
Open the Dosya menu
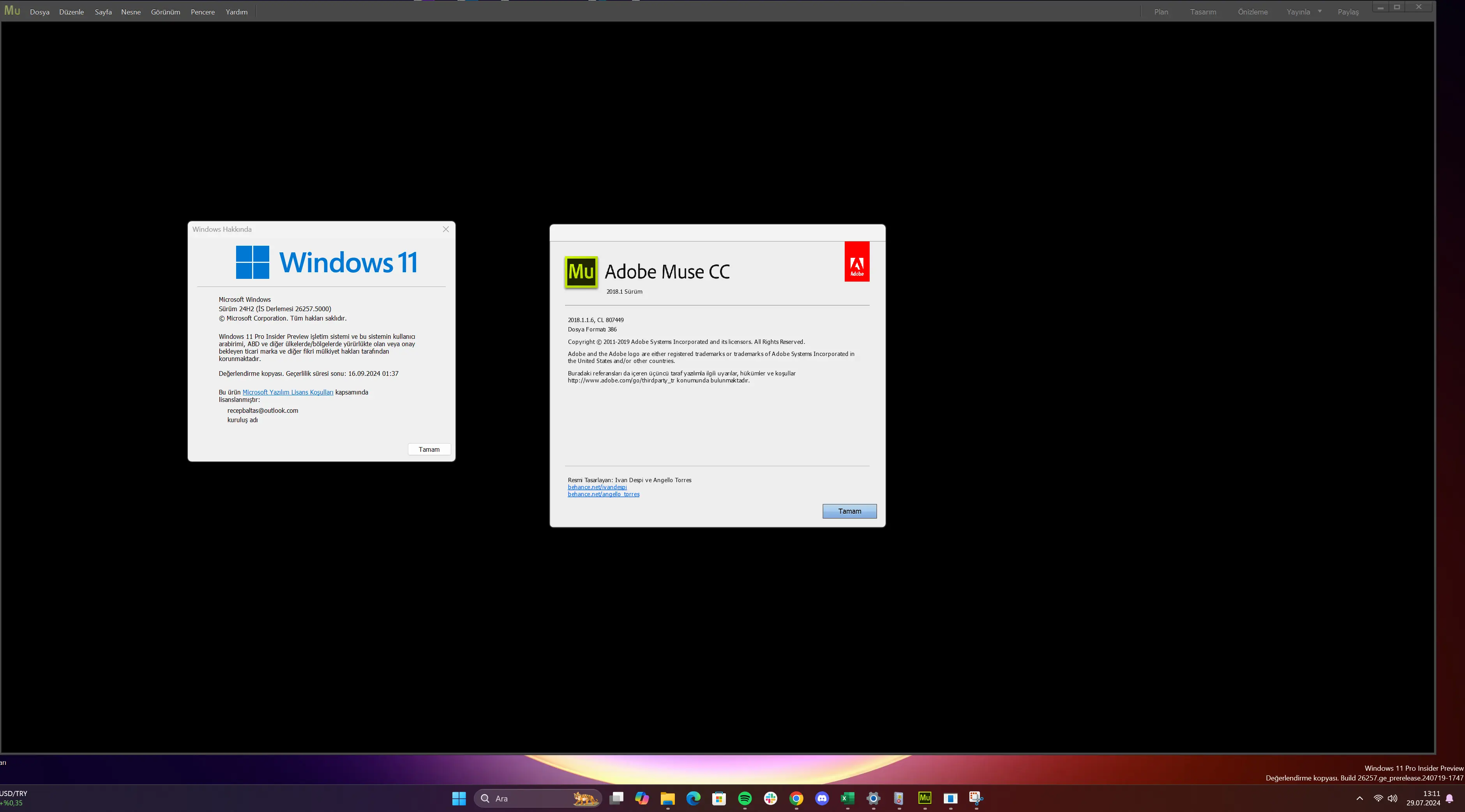[40, 12]
